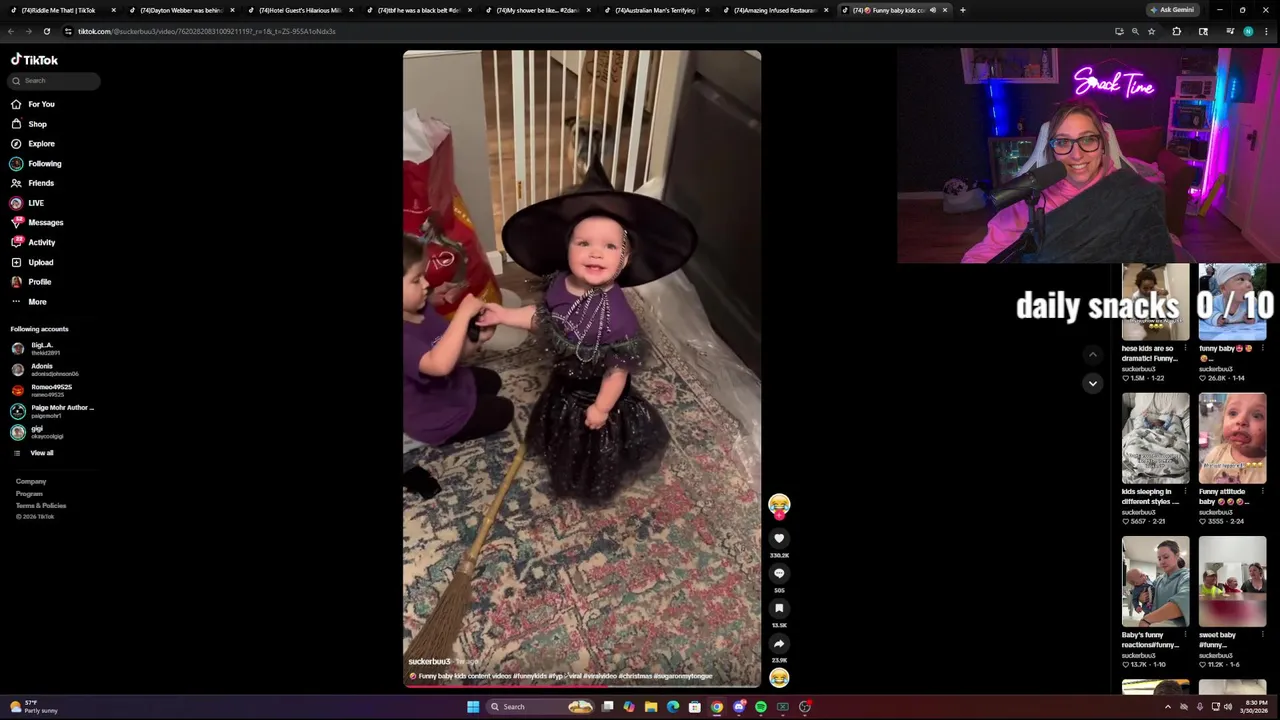Play "Baby's funny reactions" video thumbnail
This screenshot has width=1280, height=720.
[1155, 581]
